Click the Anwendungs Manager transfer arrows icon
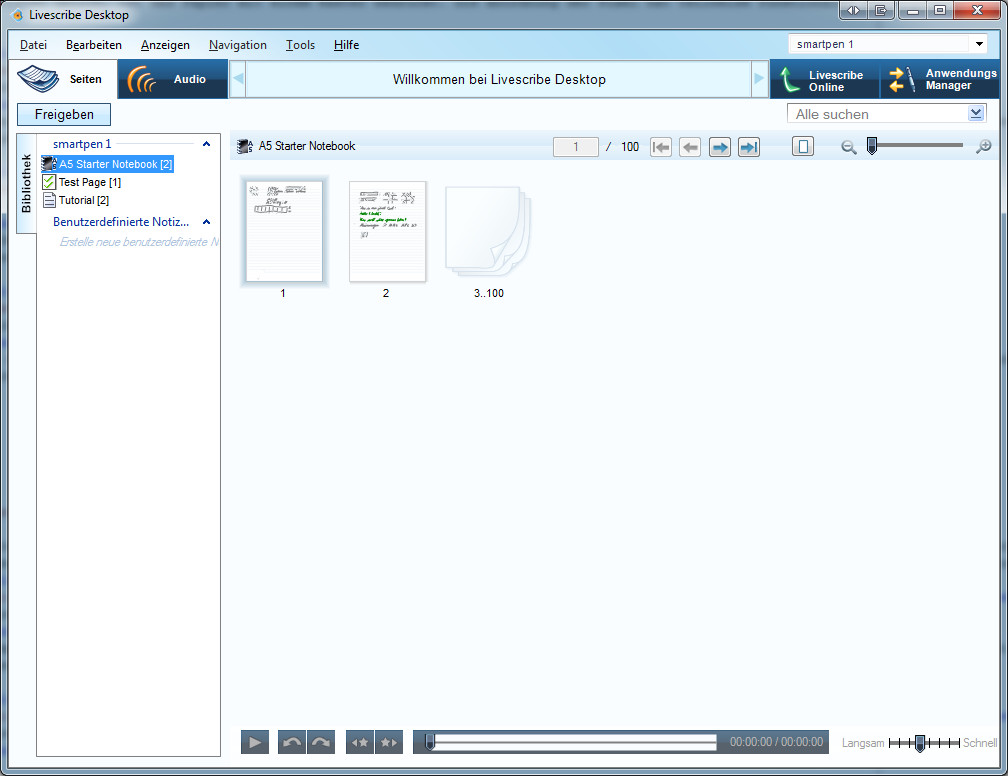 pyautogui.click(x=902, y=80)
